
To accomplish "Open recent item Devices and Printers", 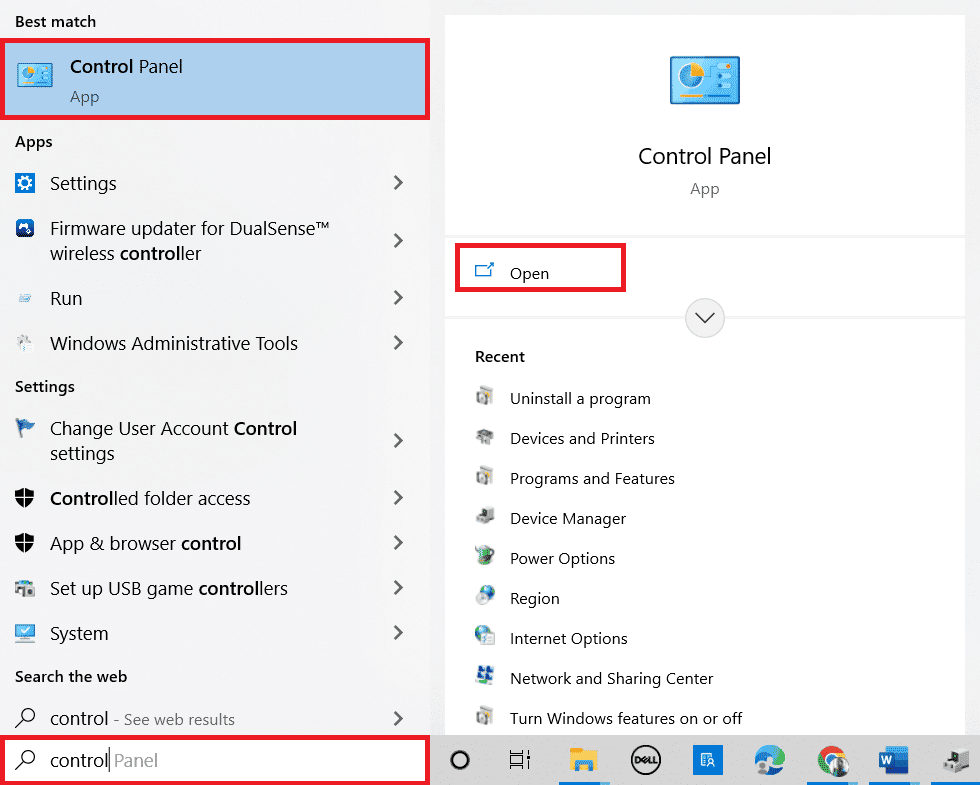I will [582, 439].
